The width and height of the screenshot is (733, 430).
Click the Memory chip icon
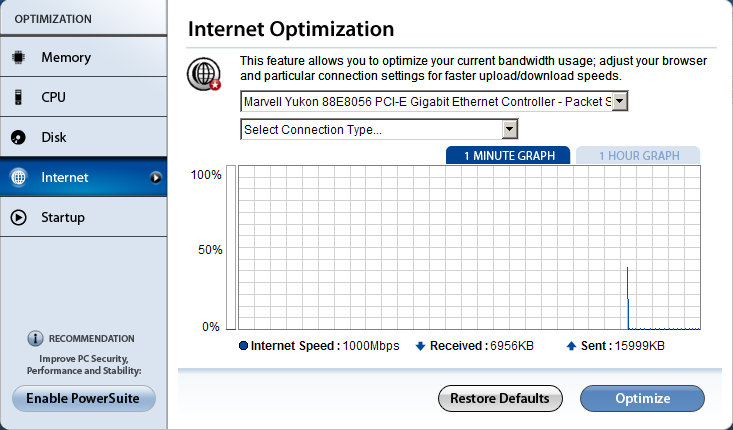(x=18, y=58)
